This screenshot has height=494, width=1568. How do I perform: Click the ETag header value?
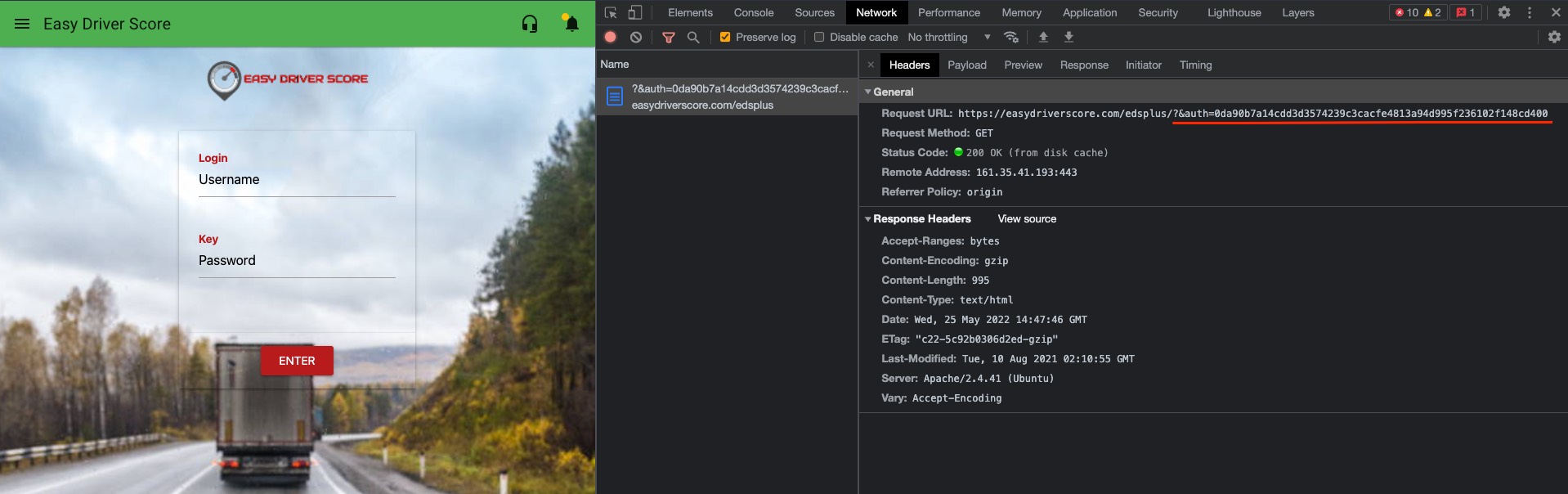click(987, 339)
